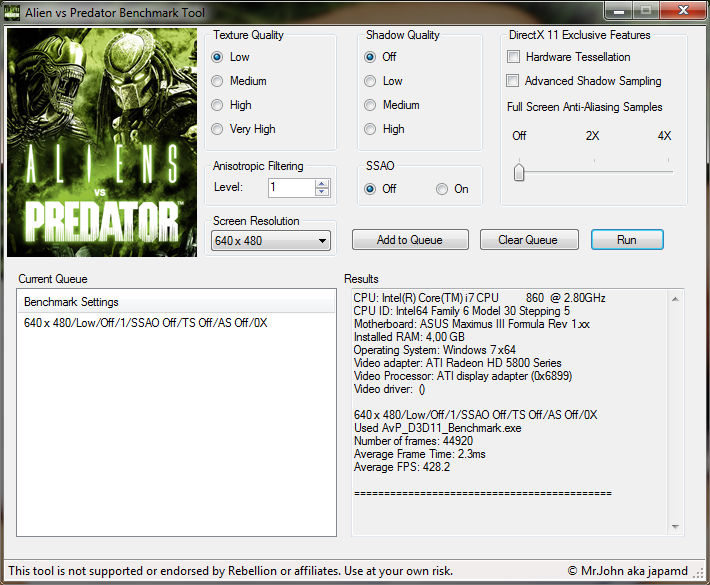Image resolution: width=710 pixels, height=585 pixels.
Task: Click the anisotropic Level input field
Action: tap(292, 187)
